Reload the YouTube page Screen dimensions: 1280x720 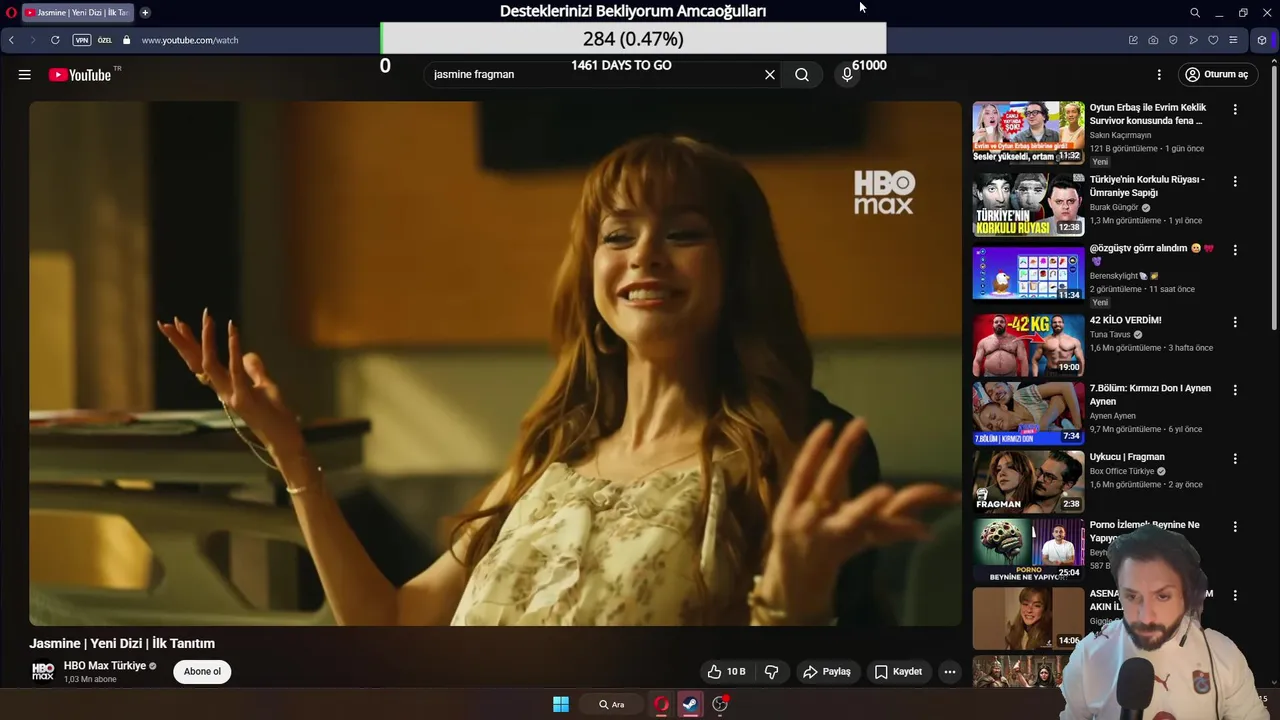click(x=55, y=40)
